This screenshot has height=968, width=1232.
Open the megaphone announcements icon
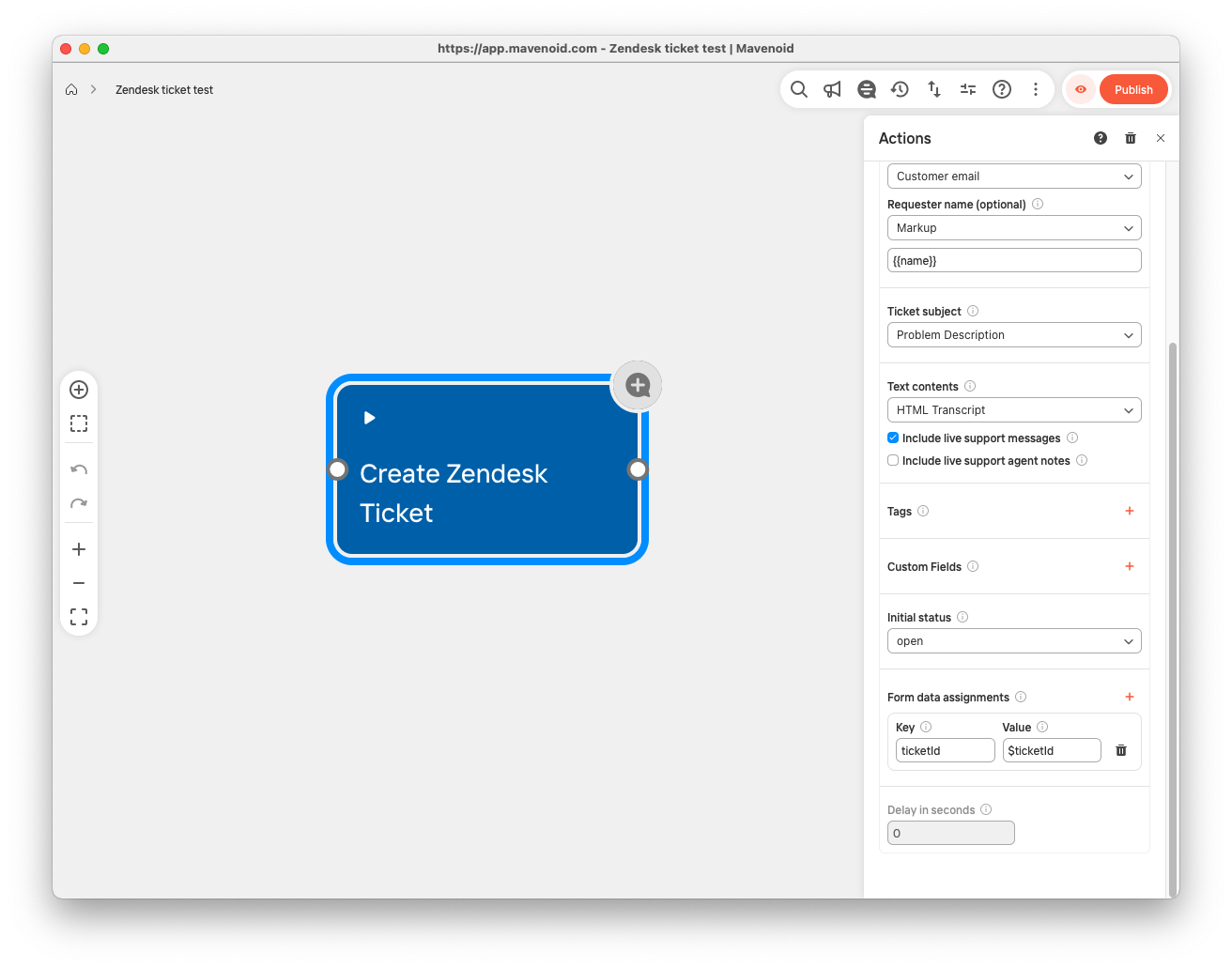[832, 89]
